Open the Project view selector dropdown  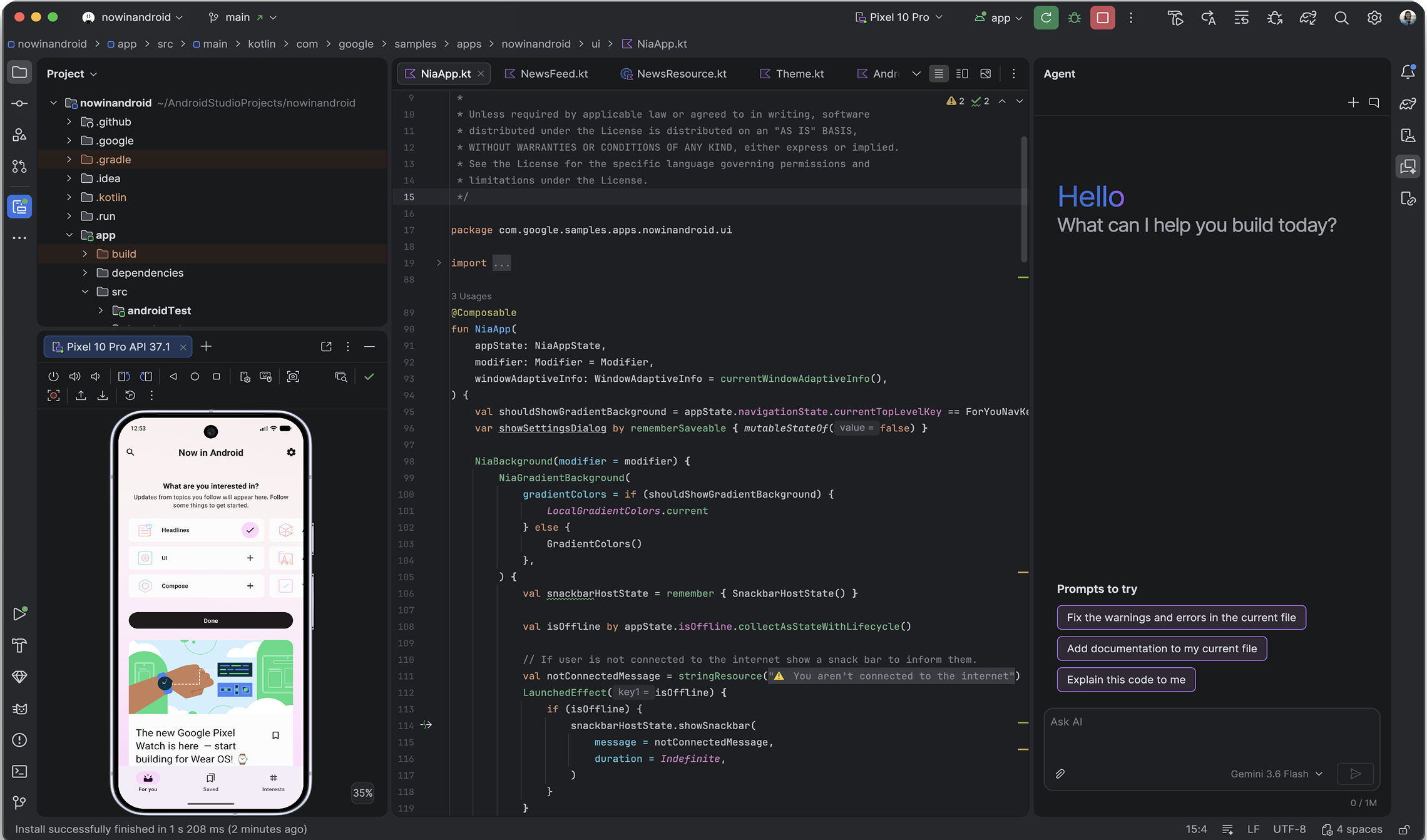(71, 73)
